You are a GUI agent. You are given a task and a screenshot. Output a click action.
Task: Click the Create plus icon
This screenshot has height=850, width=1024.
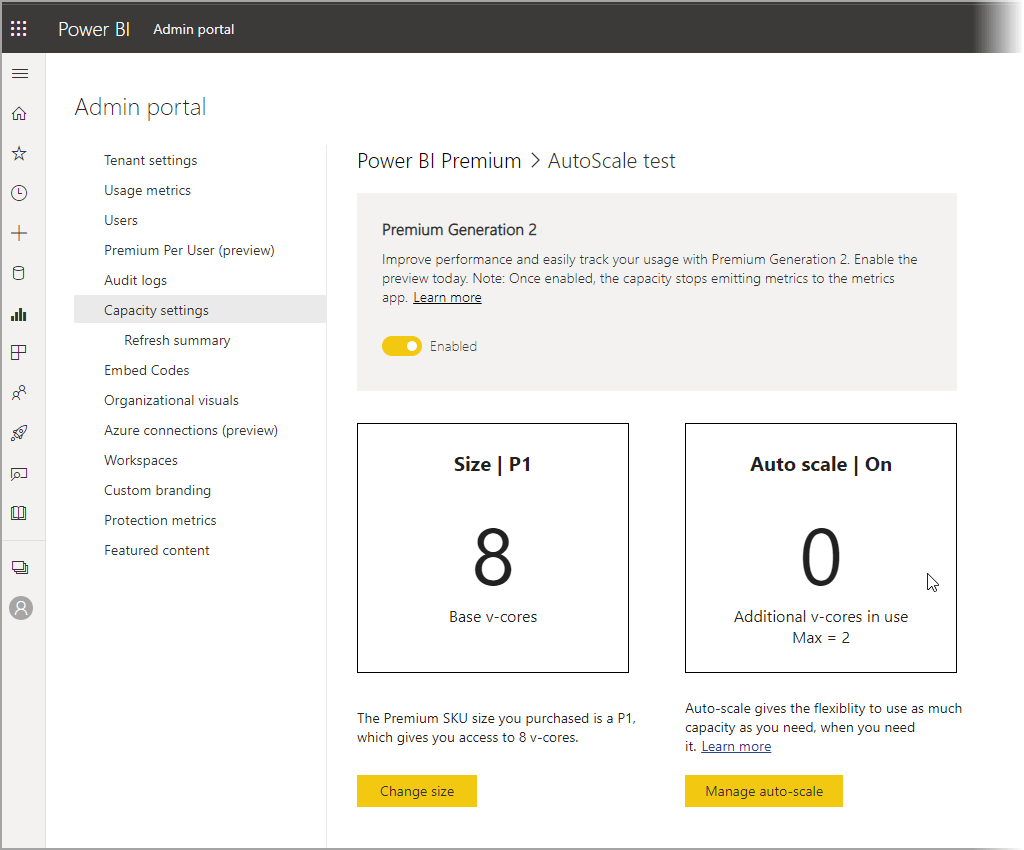point(20,233)
